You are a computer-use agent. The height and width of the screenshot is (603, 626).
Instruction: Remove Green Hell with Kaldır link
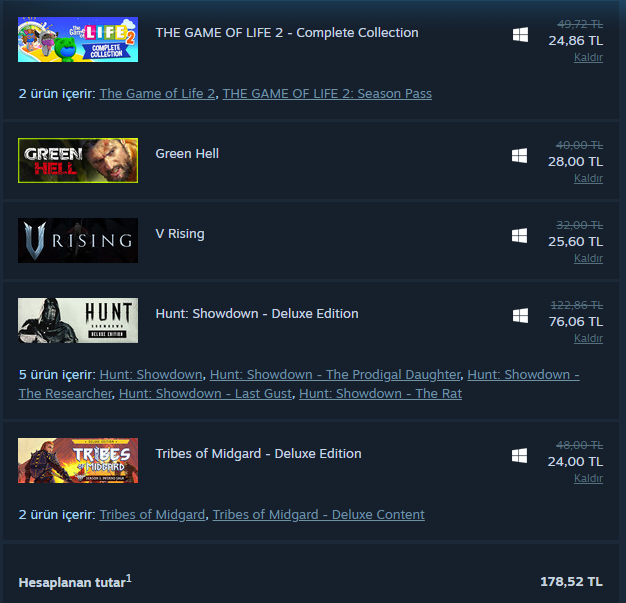[588, 179]
